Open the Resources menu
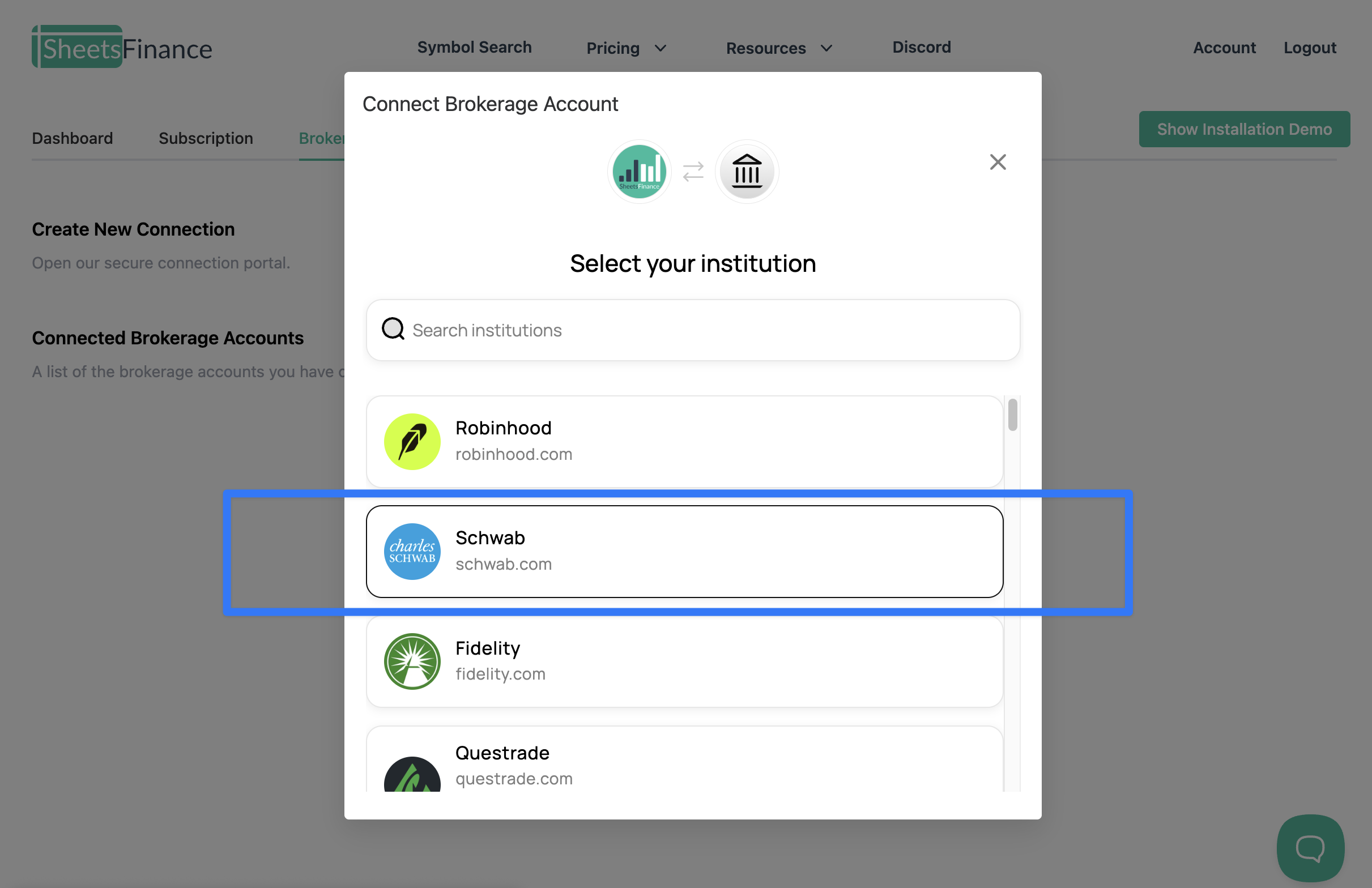 point(765,48)
